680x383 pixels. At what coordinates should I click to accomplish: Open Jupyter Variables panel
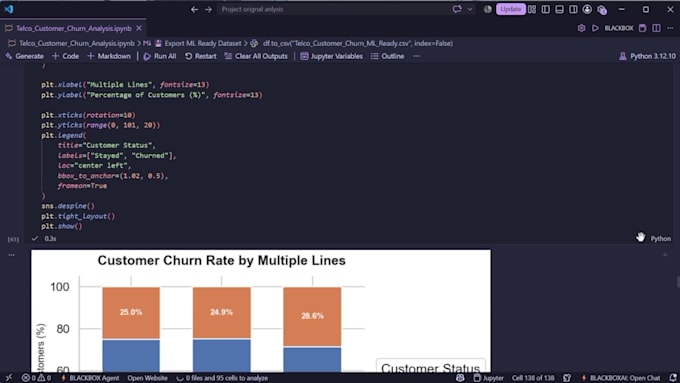click(x=331, y=56)
